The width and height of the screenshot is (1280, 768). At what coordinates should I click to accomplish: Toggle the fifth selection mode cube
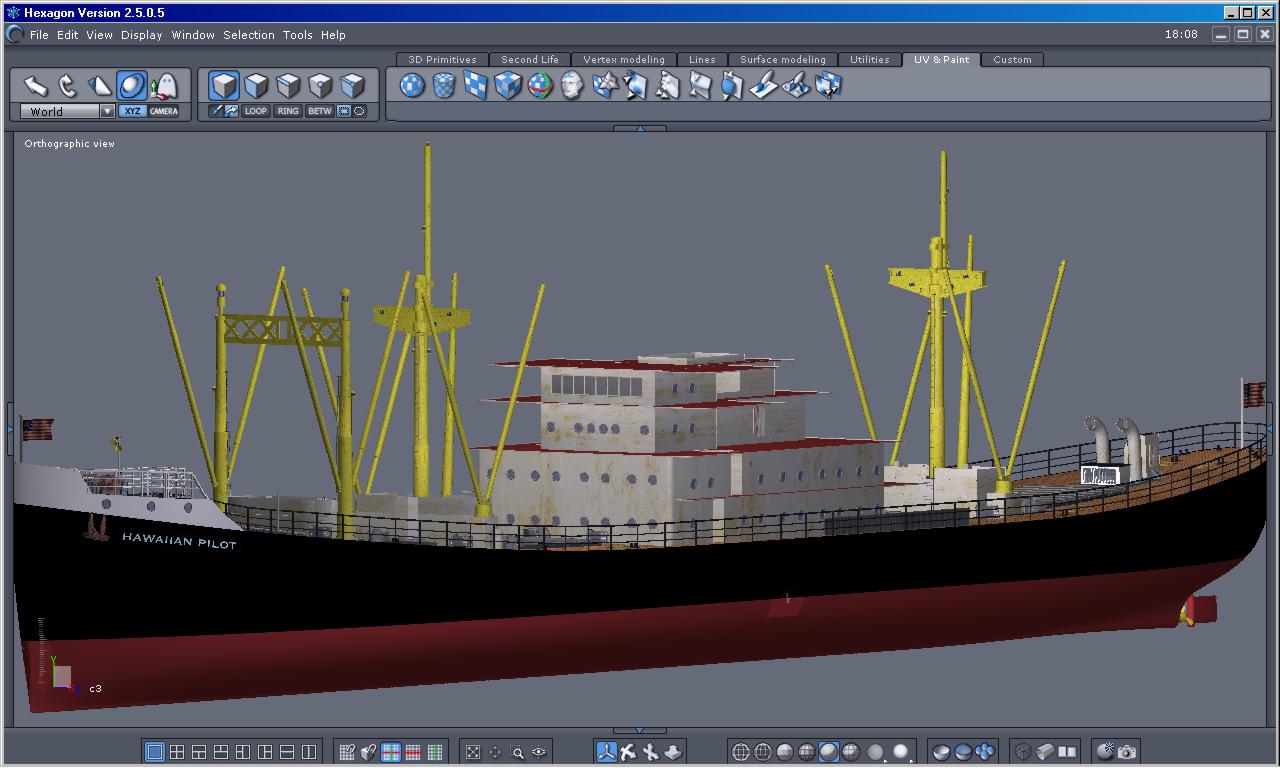click(352, 85)
